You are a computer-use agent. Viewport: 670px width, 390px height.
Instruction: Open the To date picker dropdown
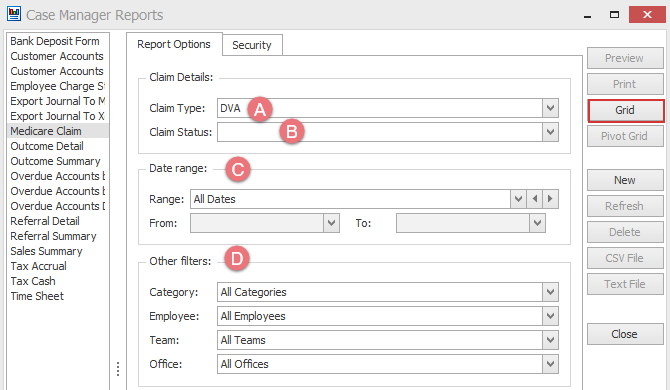click(537, 223)
